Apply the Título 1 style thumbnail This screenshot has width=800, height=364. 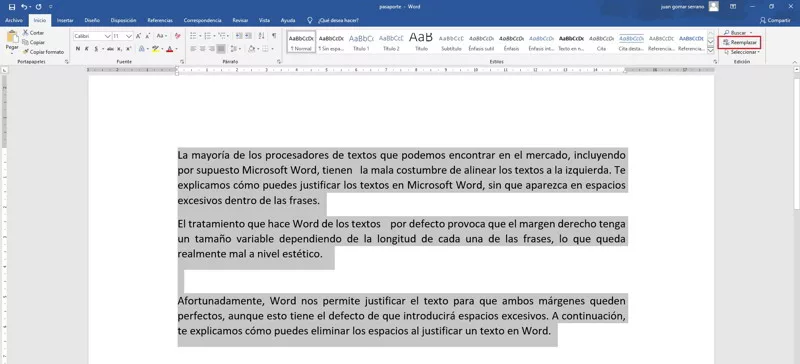click(x=361, y=42)
